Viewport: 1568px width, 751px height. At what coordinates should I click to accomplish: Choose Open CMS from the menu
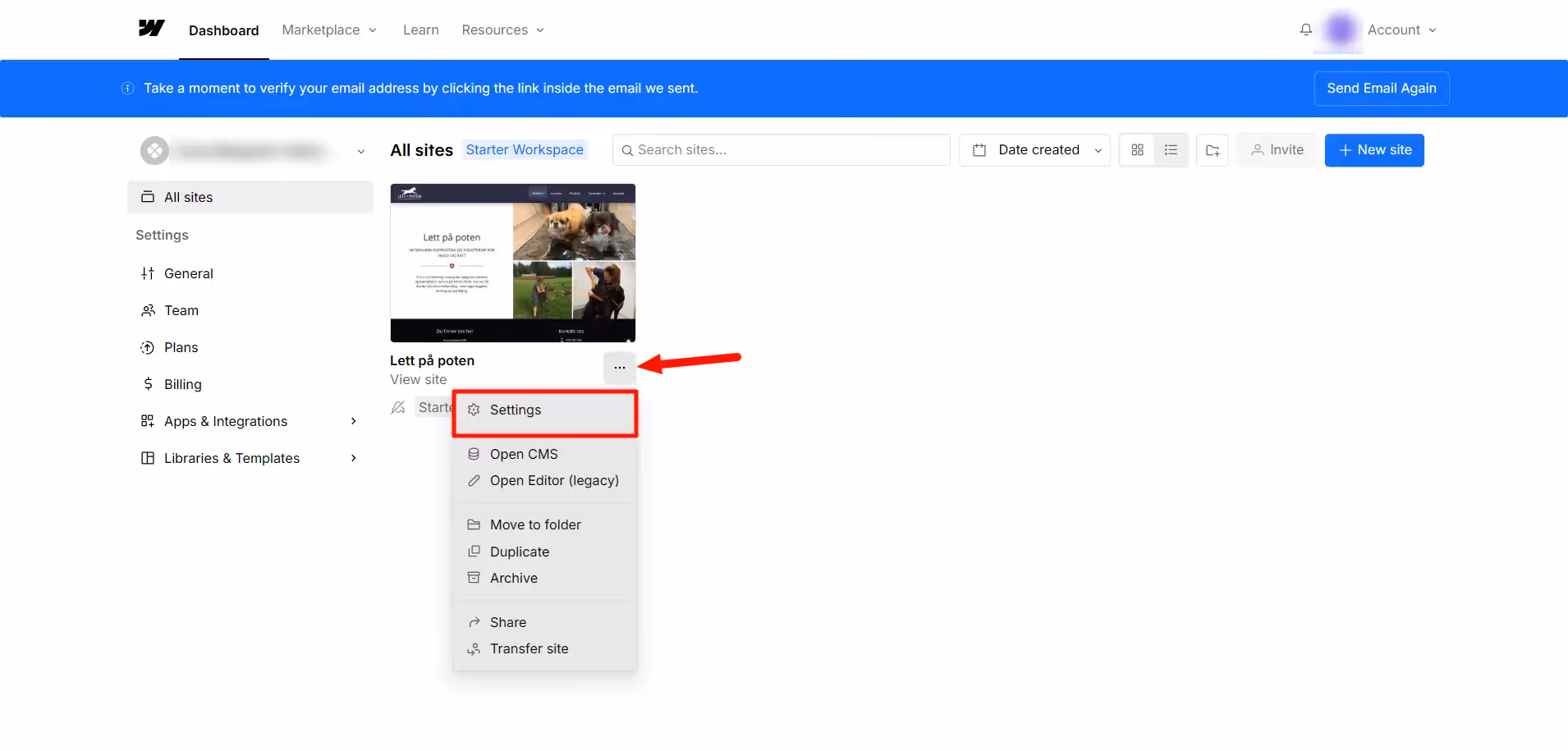coord(545,454)
